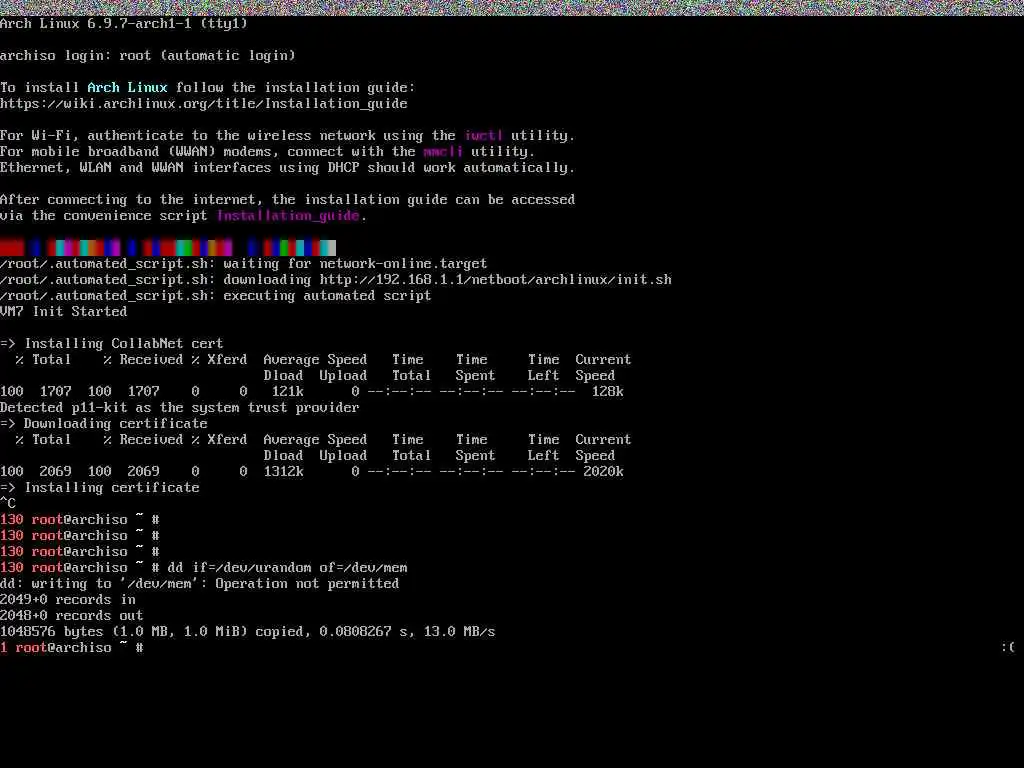Click the corrupted colored blocks line
The width and height of the screenshot is (1024, 768).
coord(168,248)
